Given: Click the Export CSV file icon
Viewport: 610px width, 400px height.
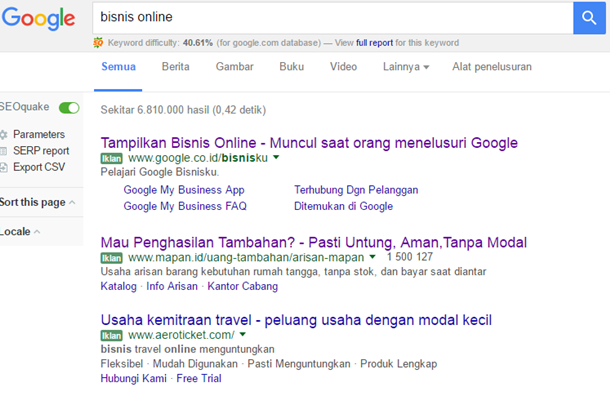Looking at the screenshot, I should [4, 167].
